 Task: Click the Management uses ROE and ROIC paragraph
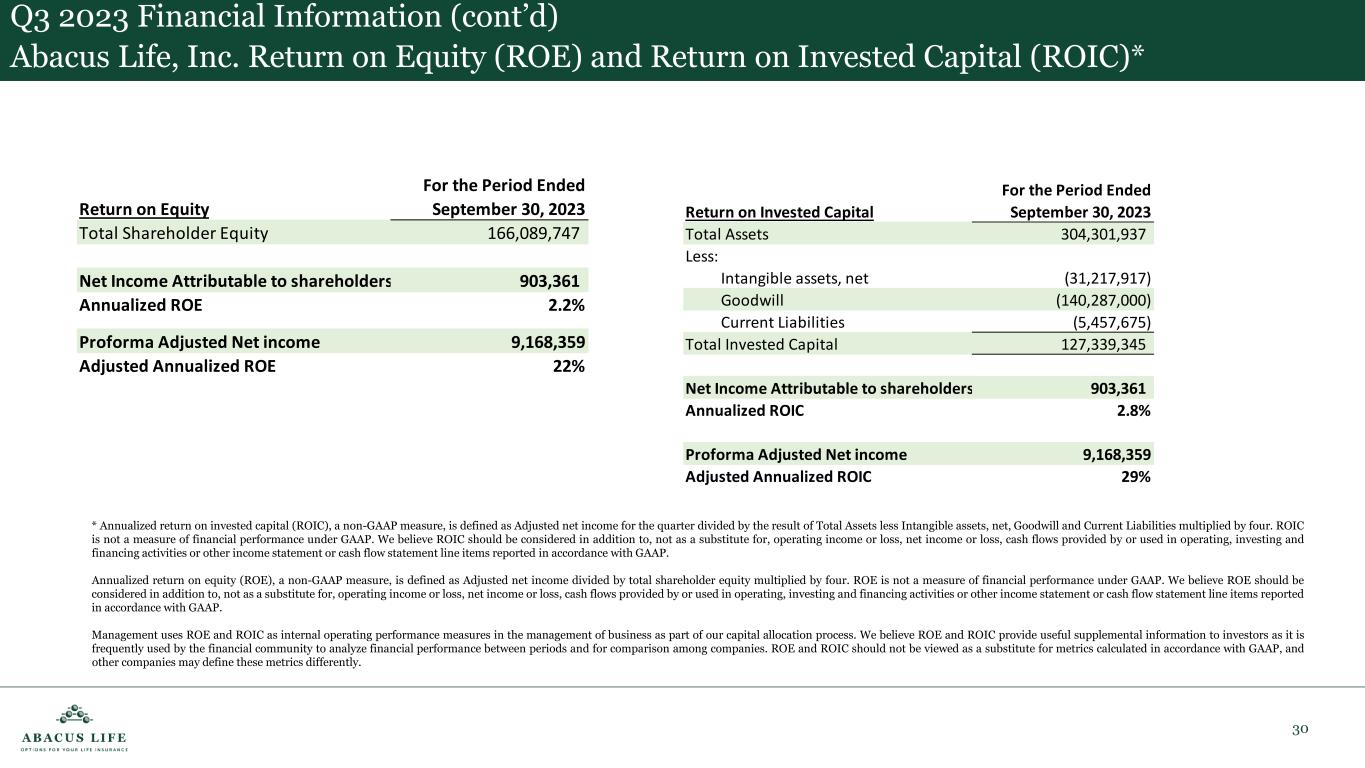pos(697,648)
